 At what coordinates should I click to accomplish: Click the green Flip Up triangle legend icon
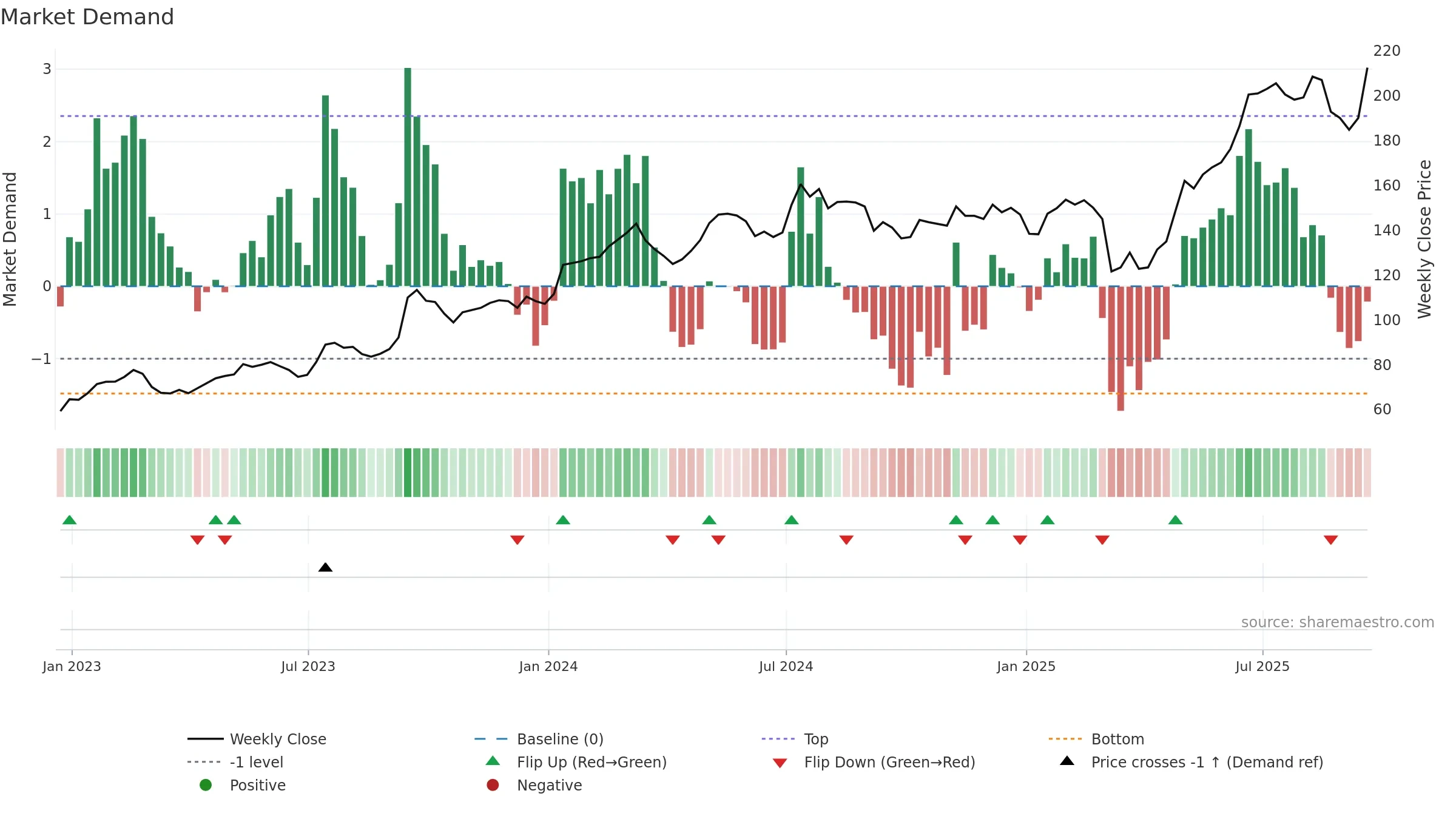tap(493, 761)
